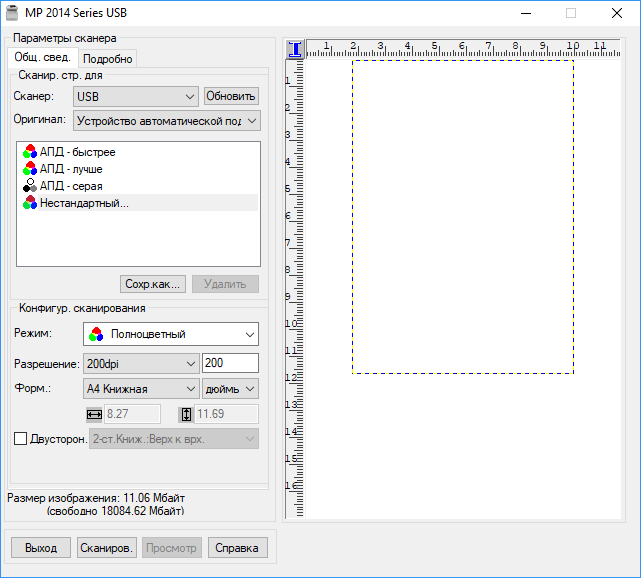Open the Режим Полноцветный dropdown arrow
Screen dimensions: 641x578
point(250,334)
